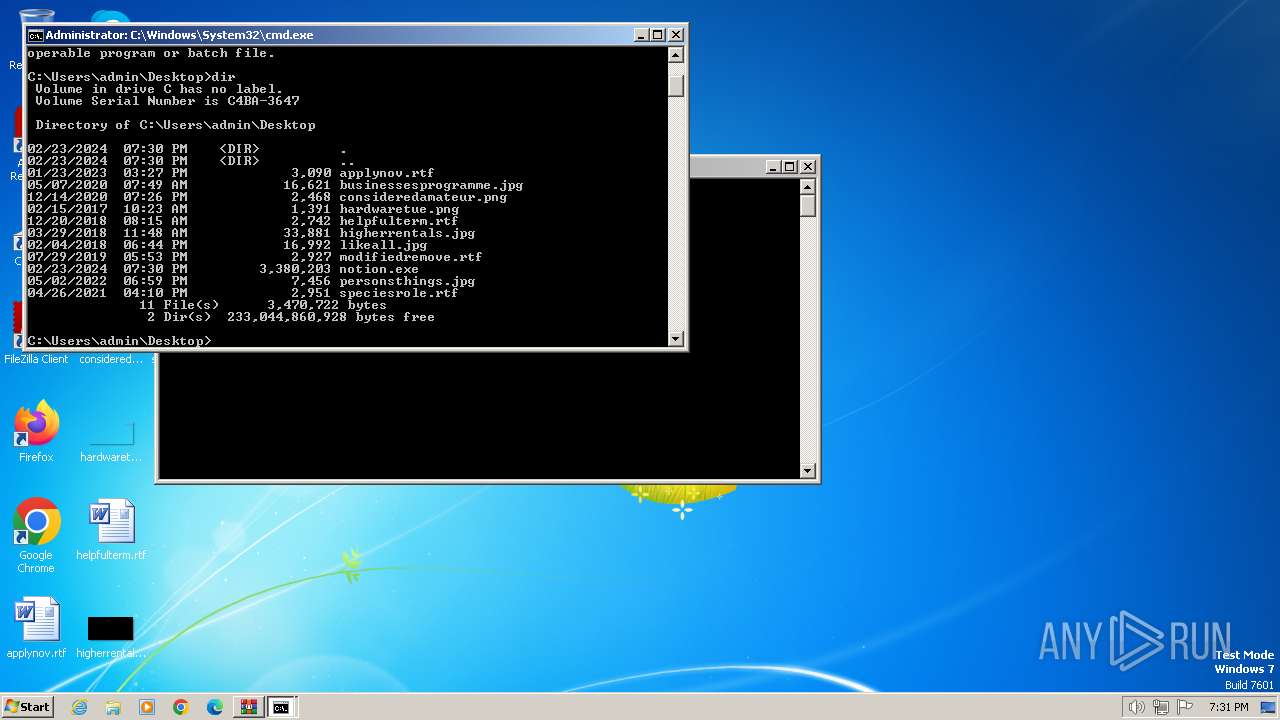Click the Volume Serial Number line

pos(167,101)
